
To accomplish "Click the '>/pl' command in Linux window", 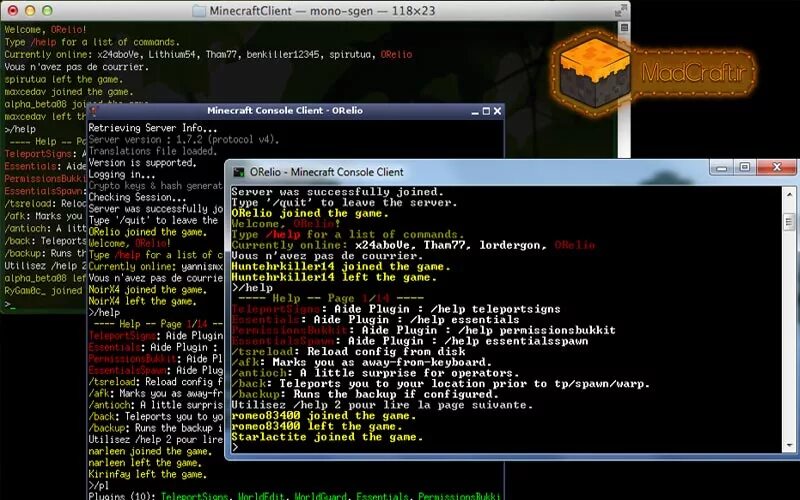I will [x=98, y=485].
